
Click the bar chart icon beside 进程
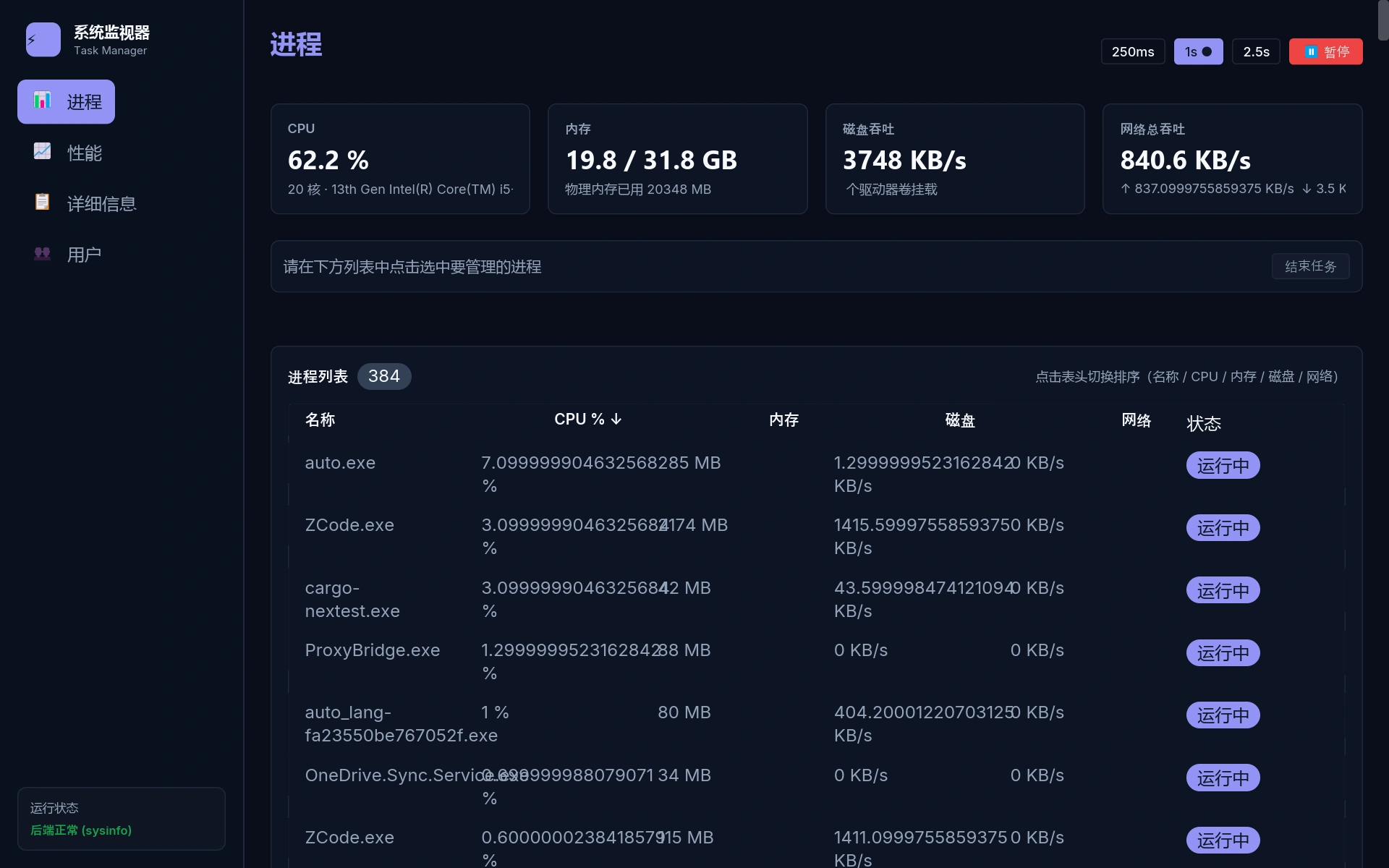42,101
